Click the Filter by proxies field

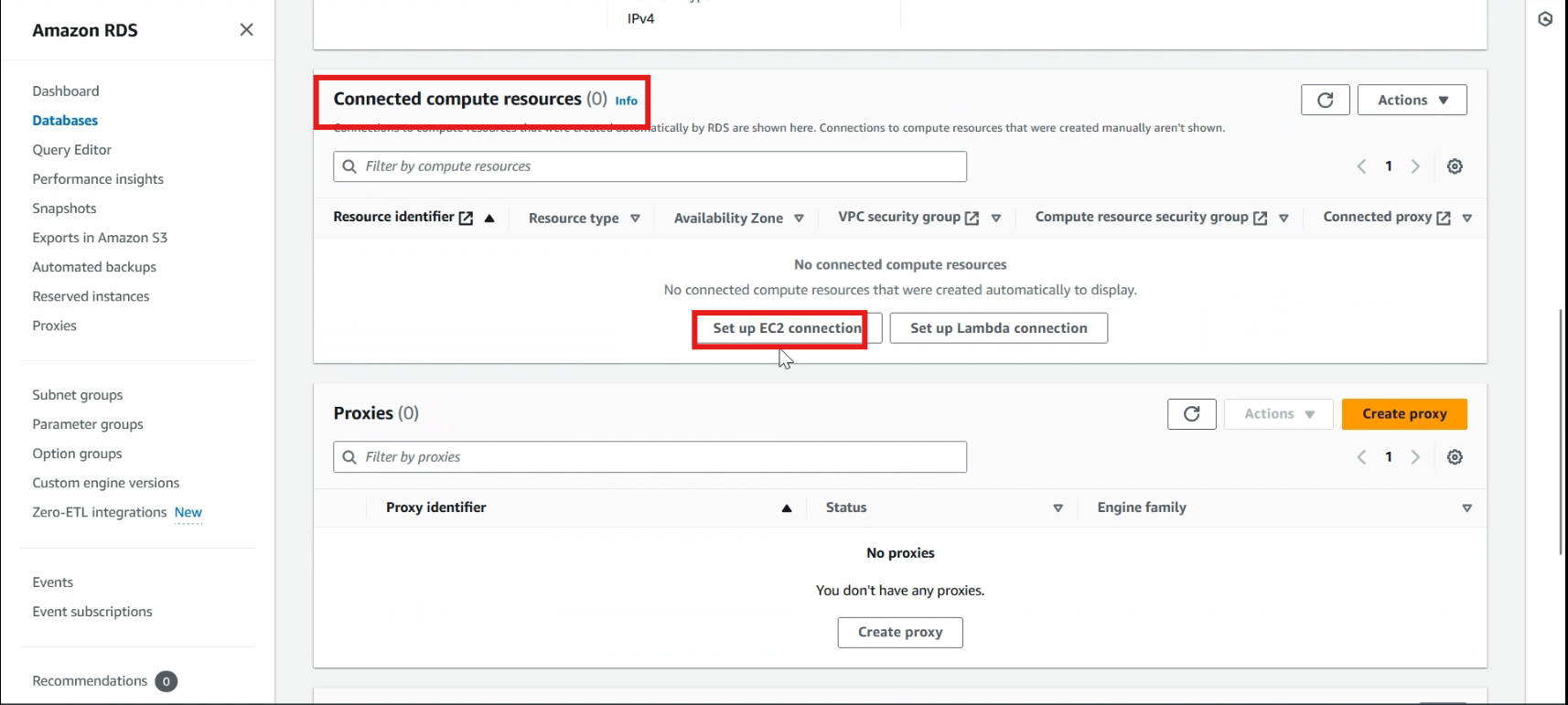point(650,457)
